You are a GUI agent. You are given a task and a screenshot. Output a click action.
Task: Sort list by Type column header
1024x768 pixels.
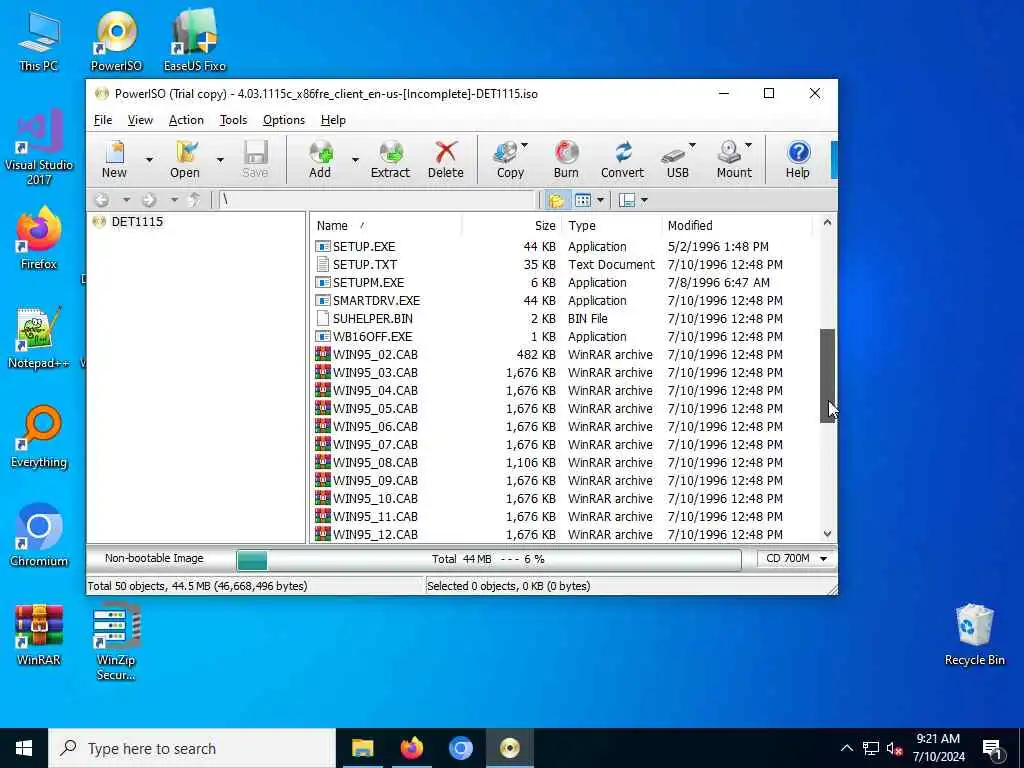(x=612, y=225)
